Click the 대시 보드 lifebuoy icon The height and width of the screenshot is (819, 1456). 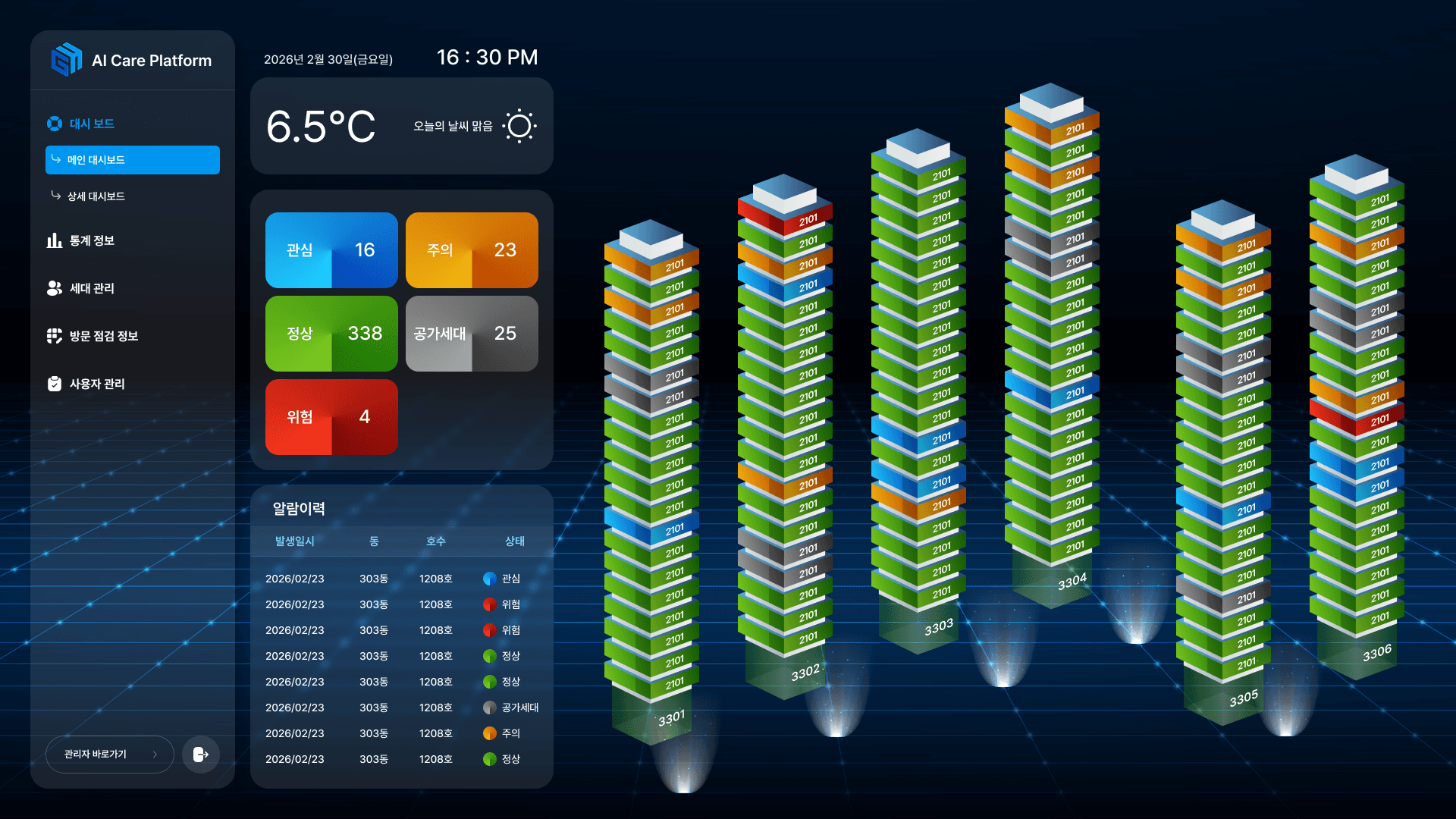click(x=55, y=124)
